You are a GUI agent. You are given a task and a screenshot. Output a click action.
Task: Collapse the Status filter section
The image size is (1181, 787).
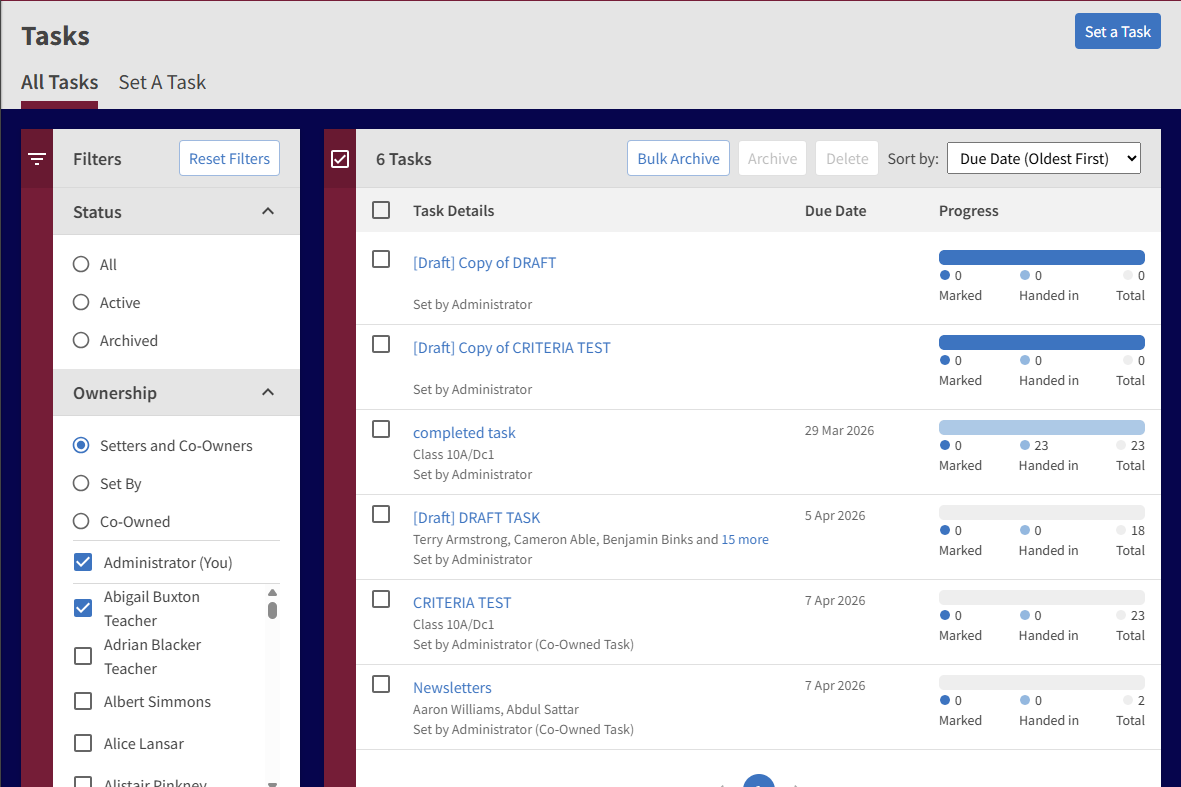click(267, 212)
